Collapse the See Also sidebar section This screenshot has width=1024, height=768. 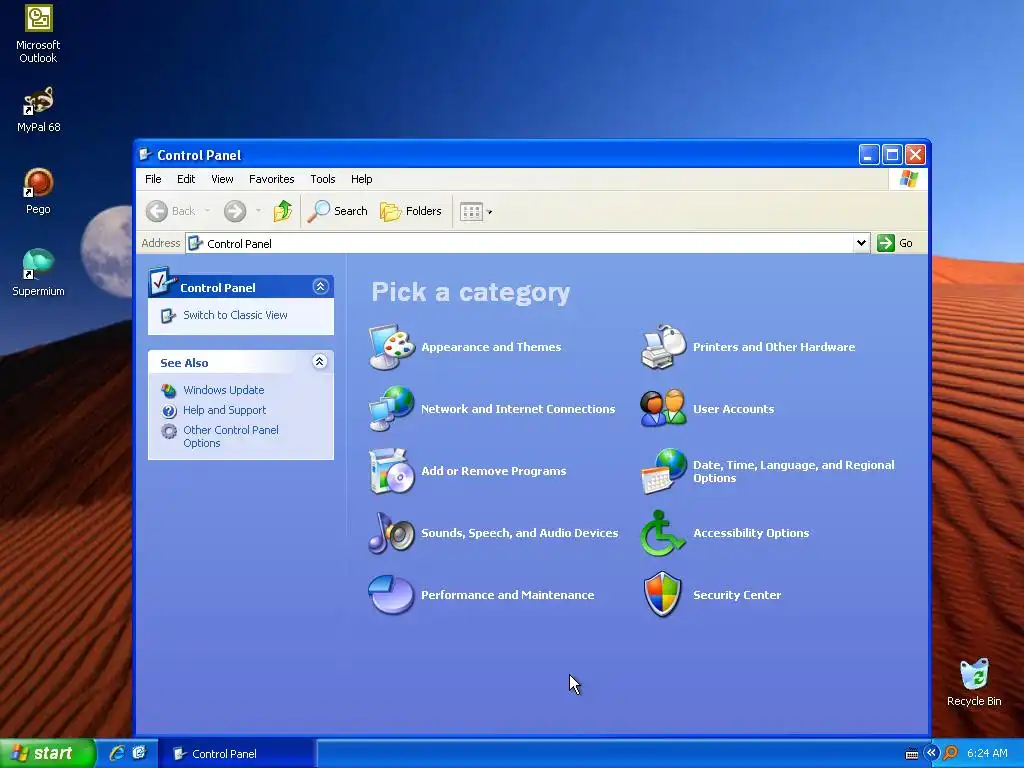[x=319, y=362]
